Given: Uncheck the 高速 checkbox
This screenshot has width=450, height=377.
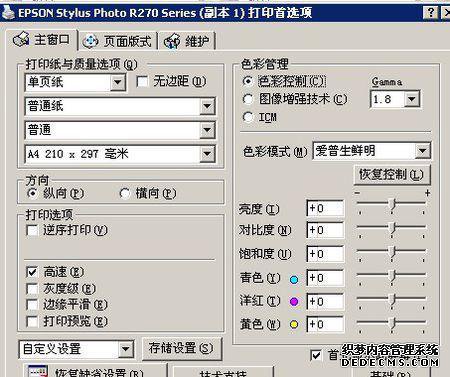Looking at the screenshot, I should point(32,272).
